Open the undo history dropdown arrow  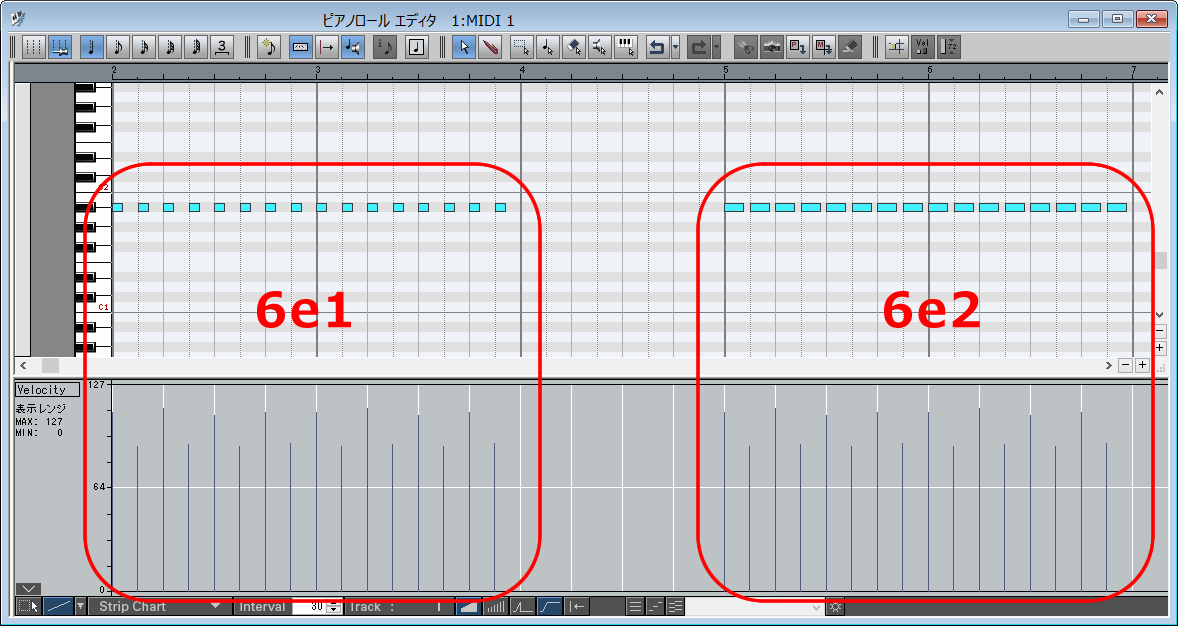point(676,47)
